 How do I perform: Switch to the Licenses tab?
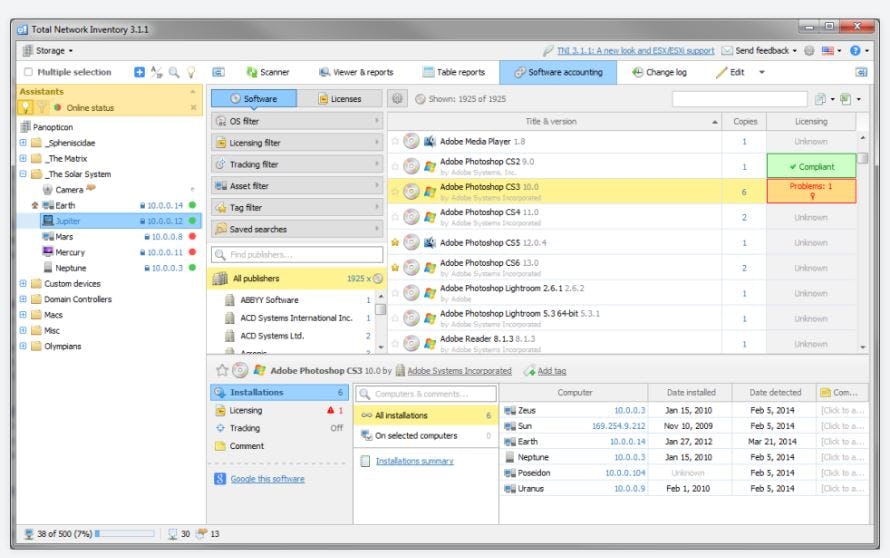click(339, 99)
